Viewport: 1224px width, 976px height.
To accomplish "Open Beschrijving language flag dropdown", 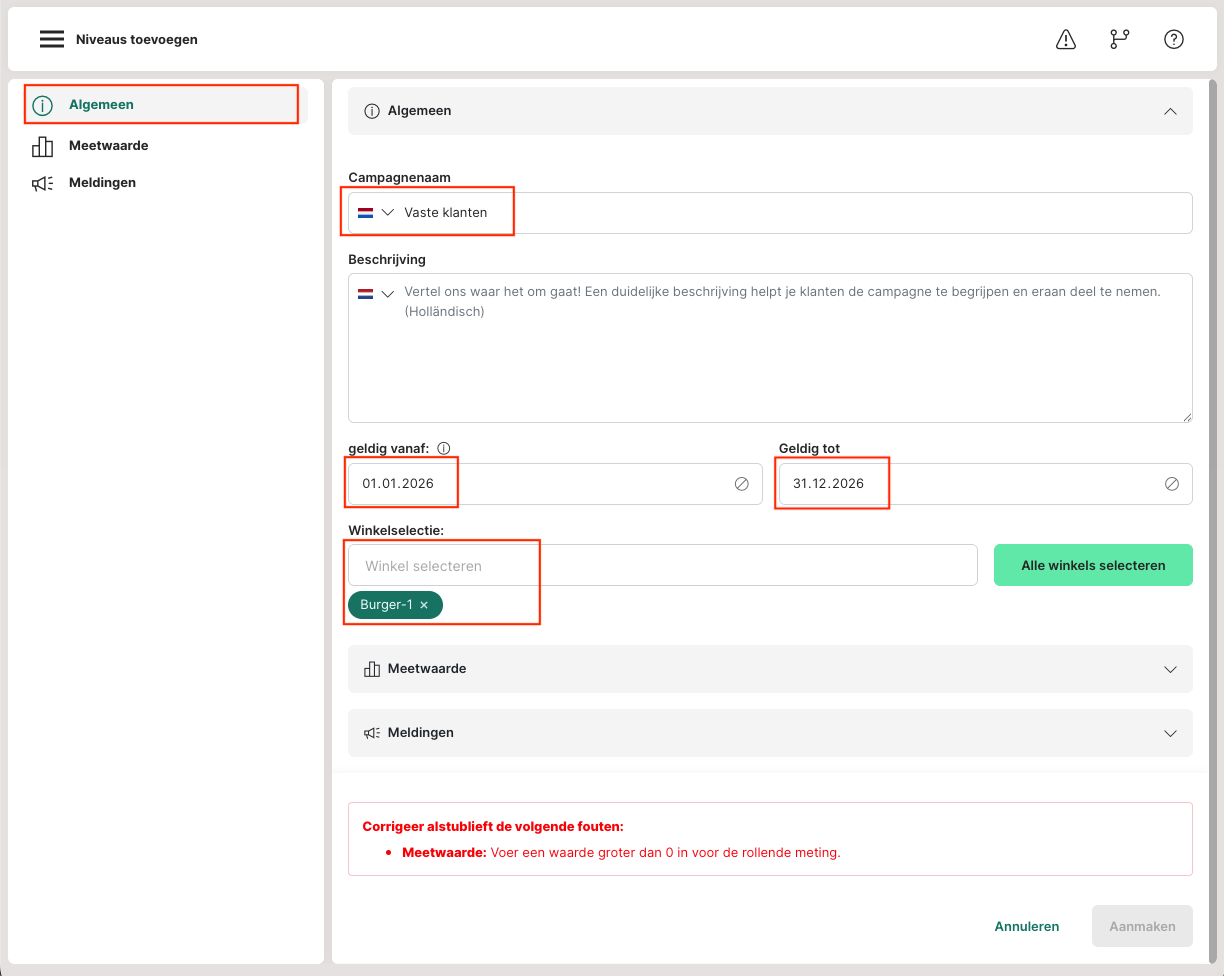I will point(376,294).
